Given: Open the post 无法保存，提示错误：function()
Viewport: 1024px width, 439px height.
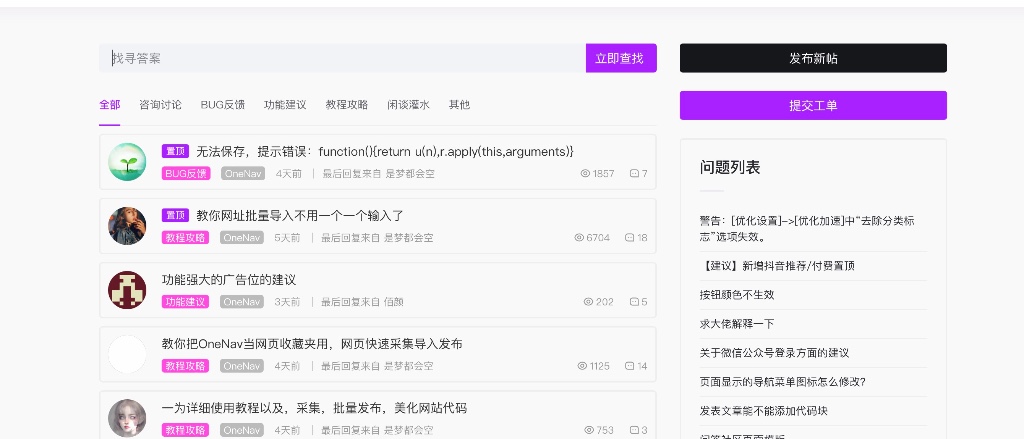Looking at the screenshot, I should pos(385,152).
